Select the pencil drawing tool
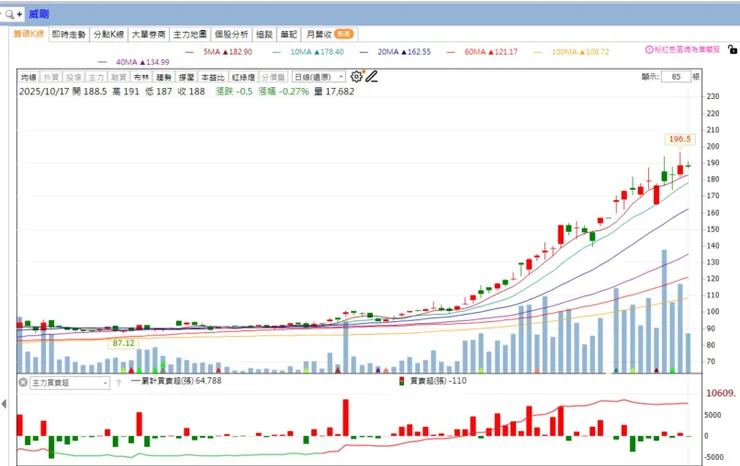Viewport: 740px width, 466px height. [x=372, y=76]
